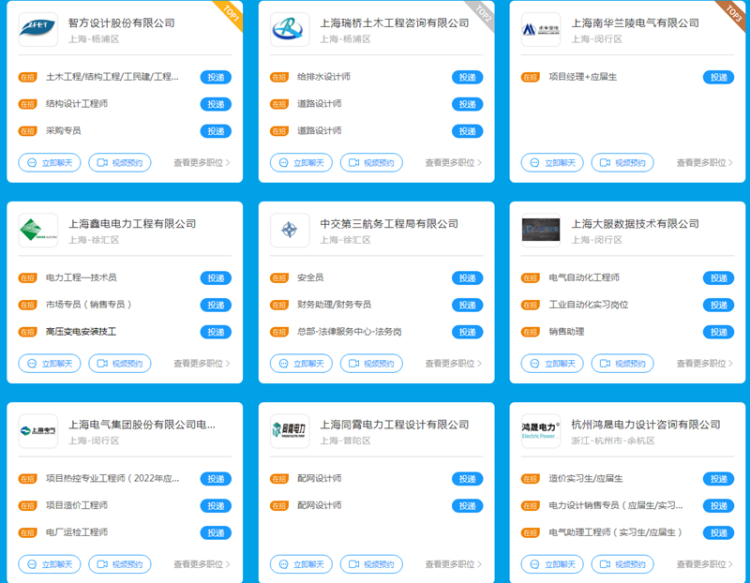The width and height of the screenshot is (750, 583).
Task: Click 上海南华兰陵电气 company logo
Action: pyautogui.click(x=541, y=30)
